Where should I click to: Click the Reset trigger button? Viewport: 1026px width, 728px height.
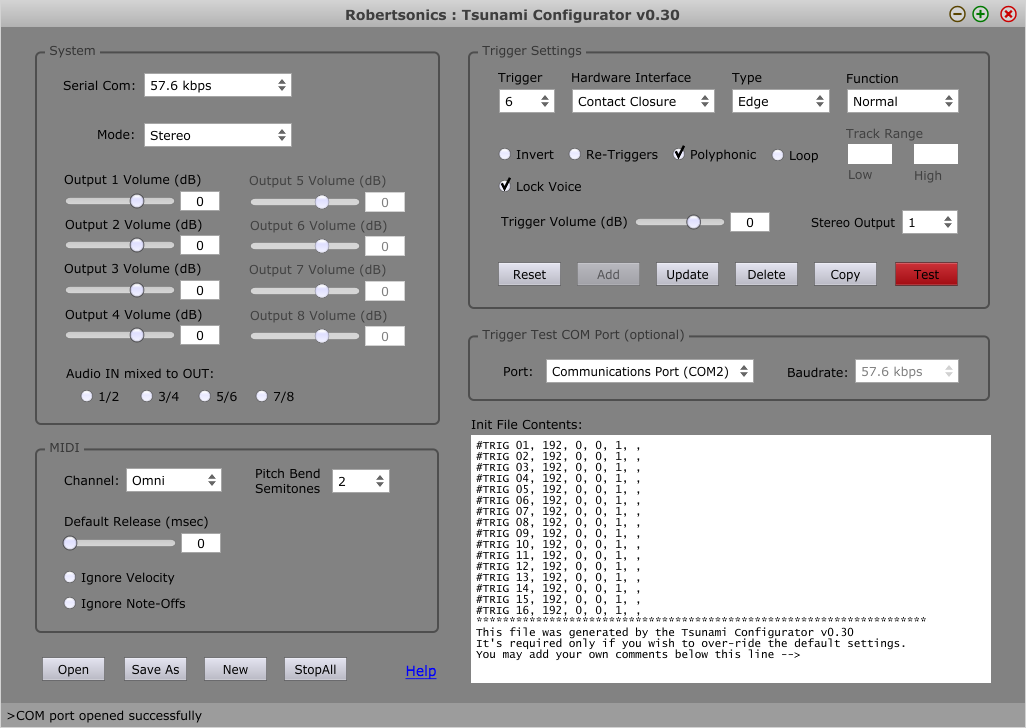529,275
